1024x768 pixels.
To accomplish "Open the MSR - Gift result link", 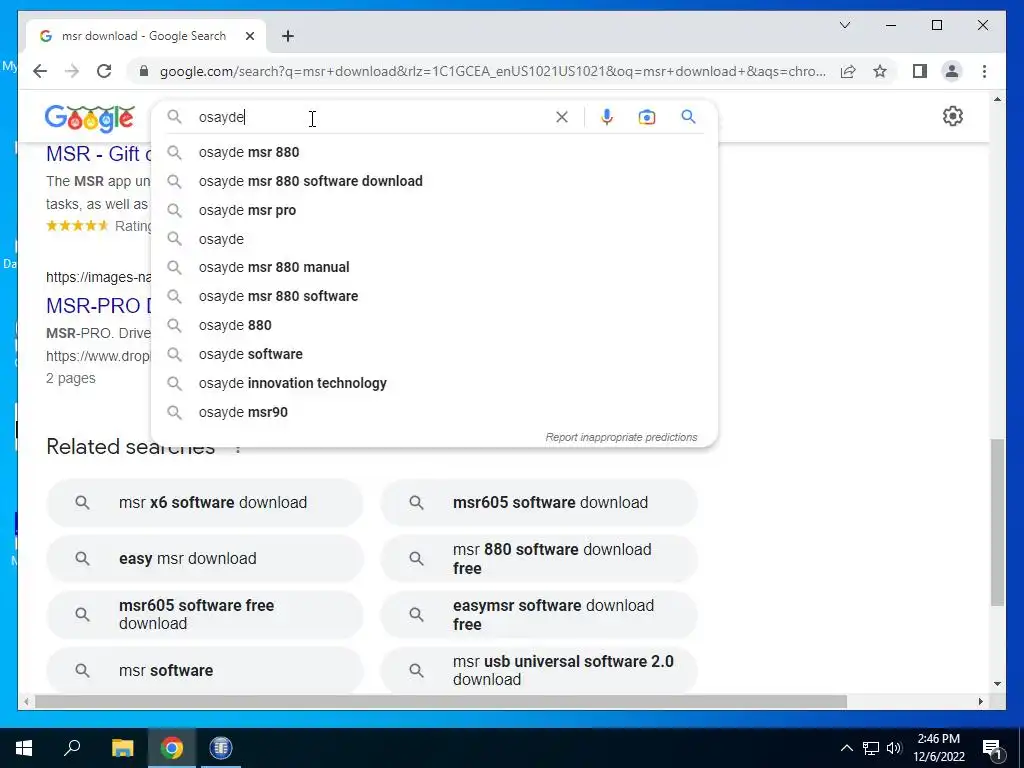I will (98, 154).
